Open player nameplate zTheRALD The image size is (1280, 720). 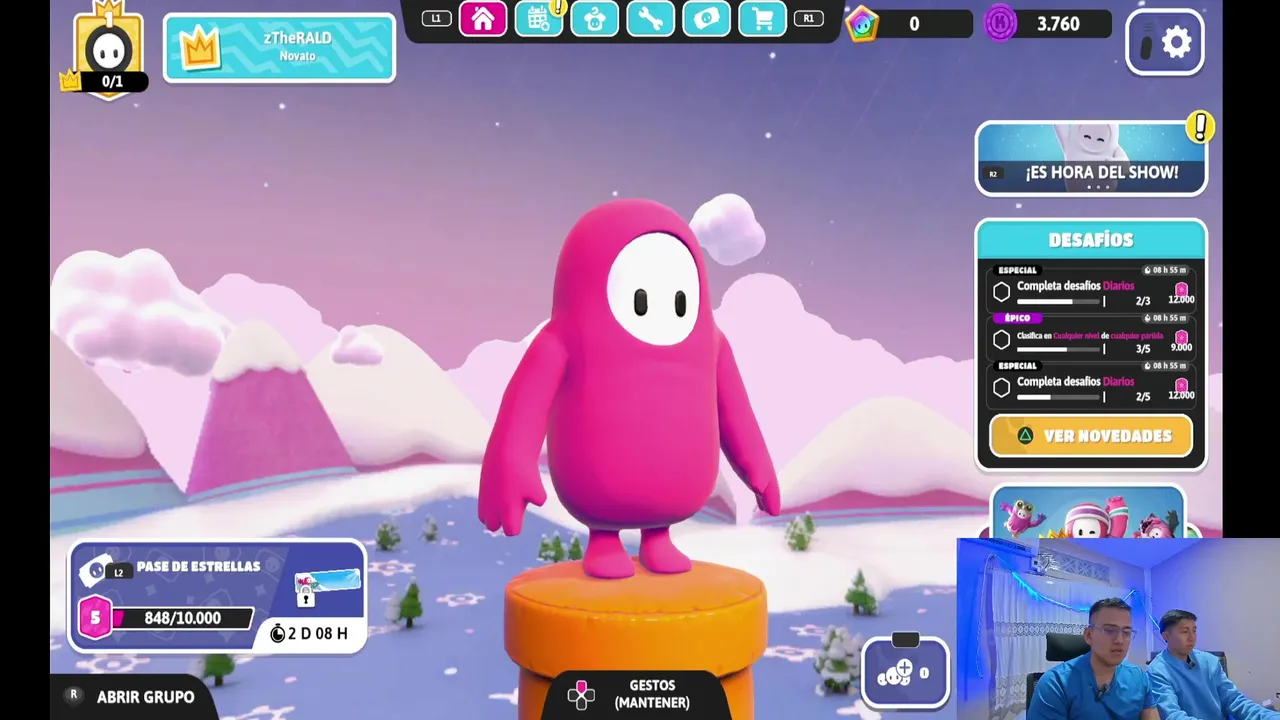(279, 47)
